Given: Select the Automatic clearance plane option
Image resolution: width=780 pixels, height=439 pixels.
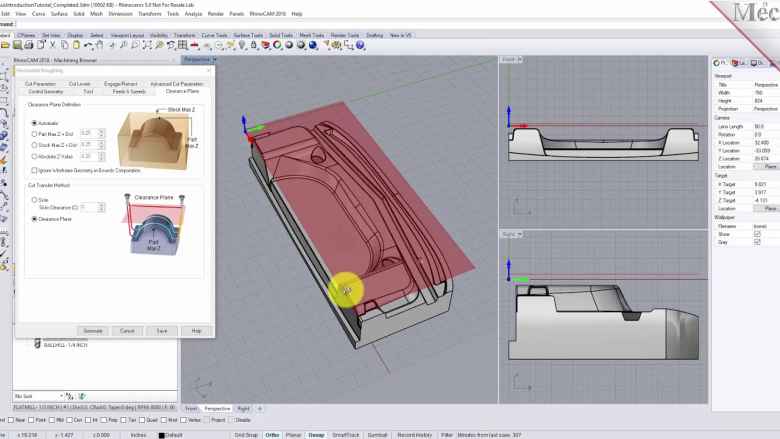Looking at the screenshot, I should point(34,123).
